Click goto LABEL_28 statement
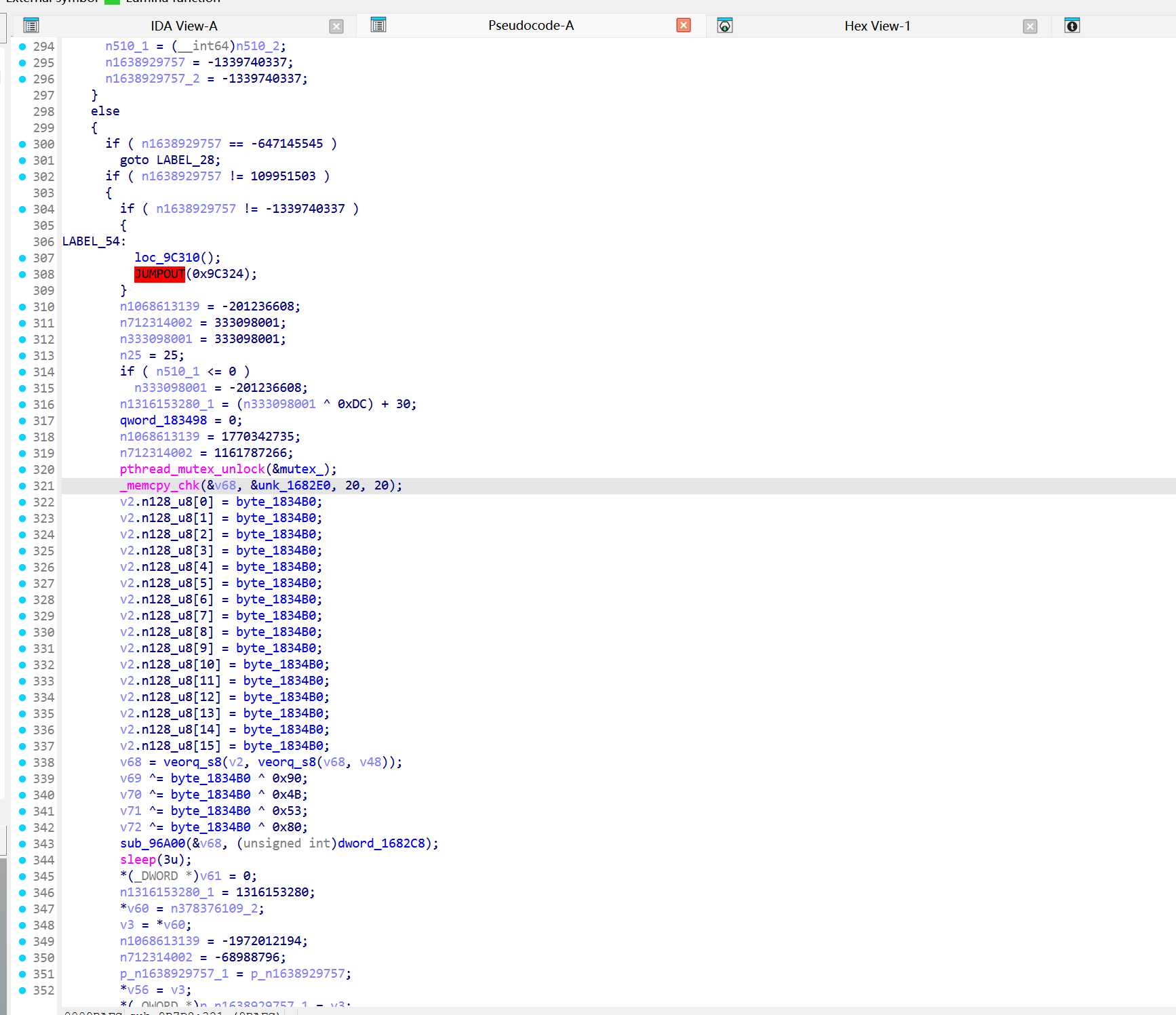 pos(170,160)
